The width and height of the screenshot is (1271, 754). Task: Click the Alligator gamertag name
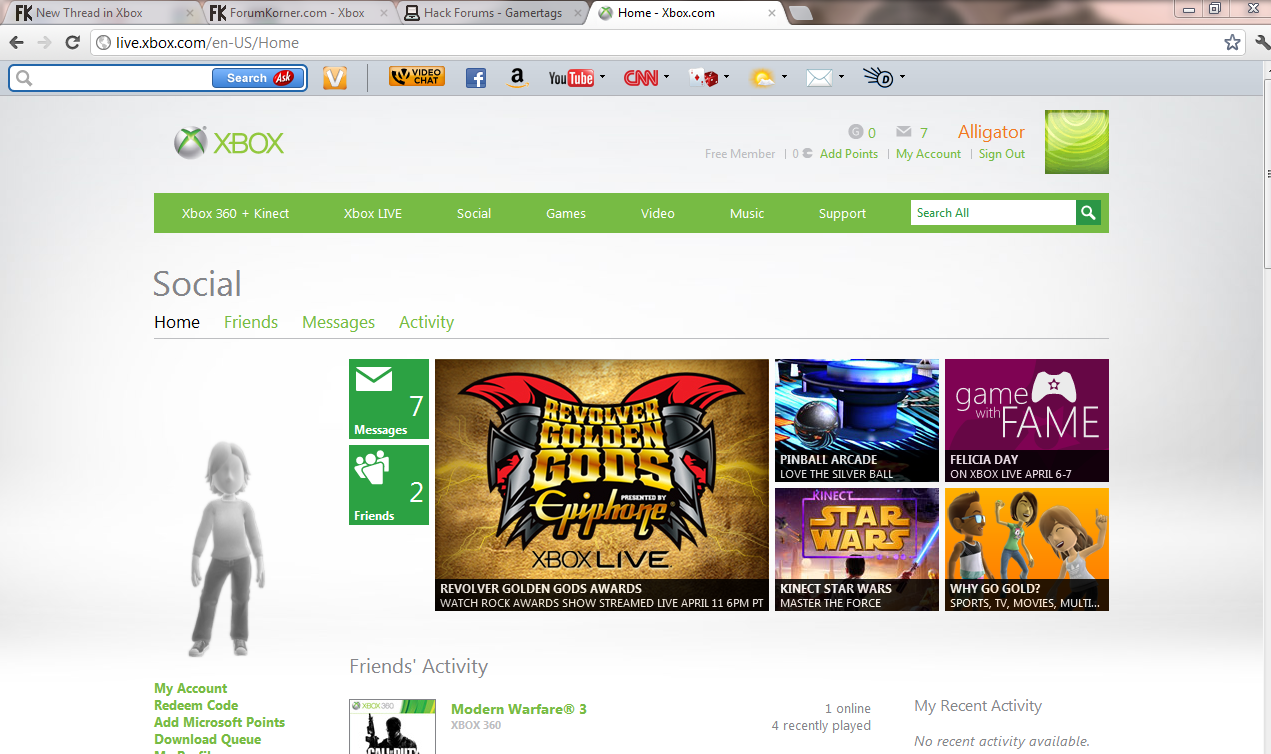(991, 132)
